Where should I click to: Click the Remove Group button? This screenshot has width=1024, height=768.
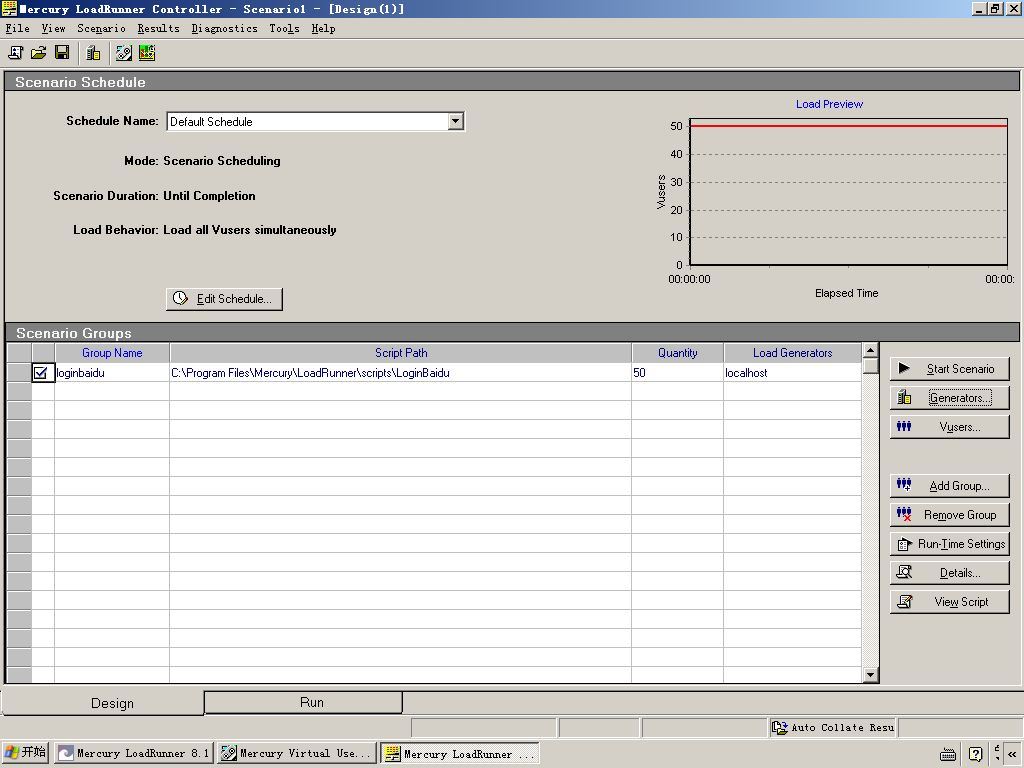950,515
